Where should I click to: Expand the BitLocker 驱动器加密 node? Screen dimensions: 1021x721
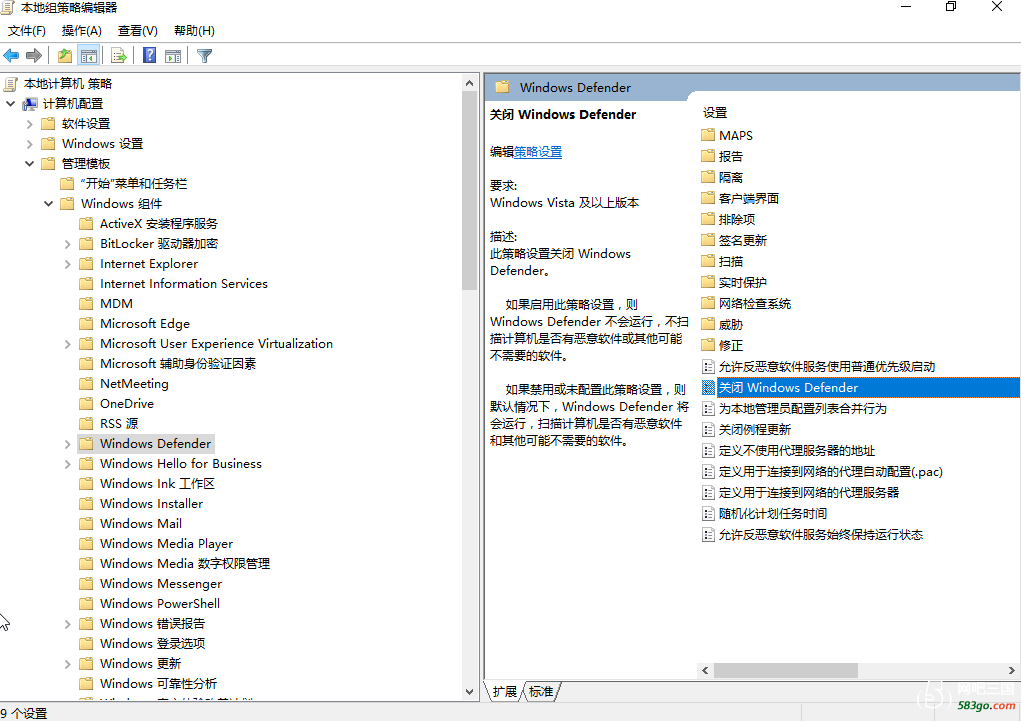tap(67, 244)
